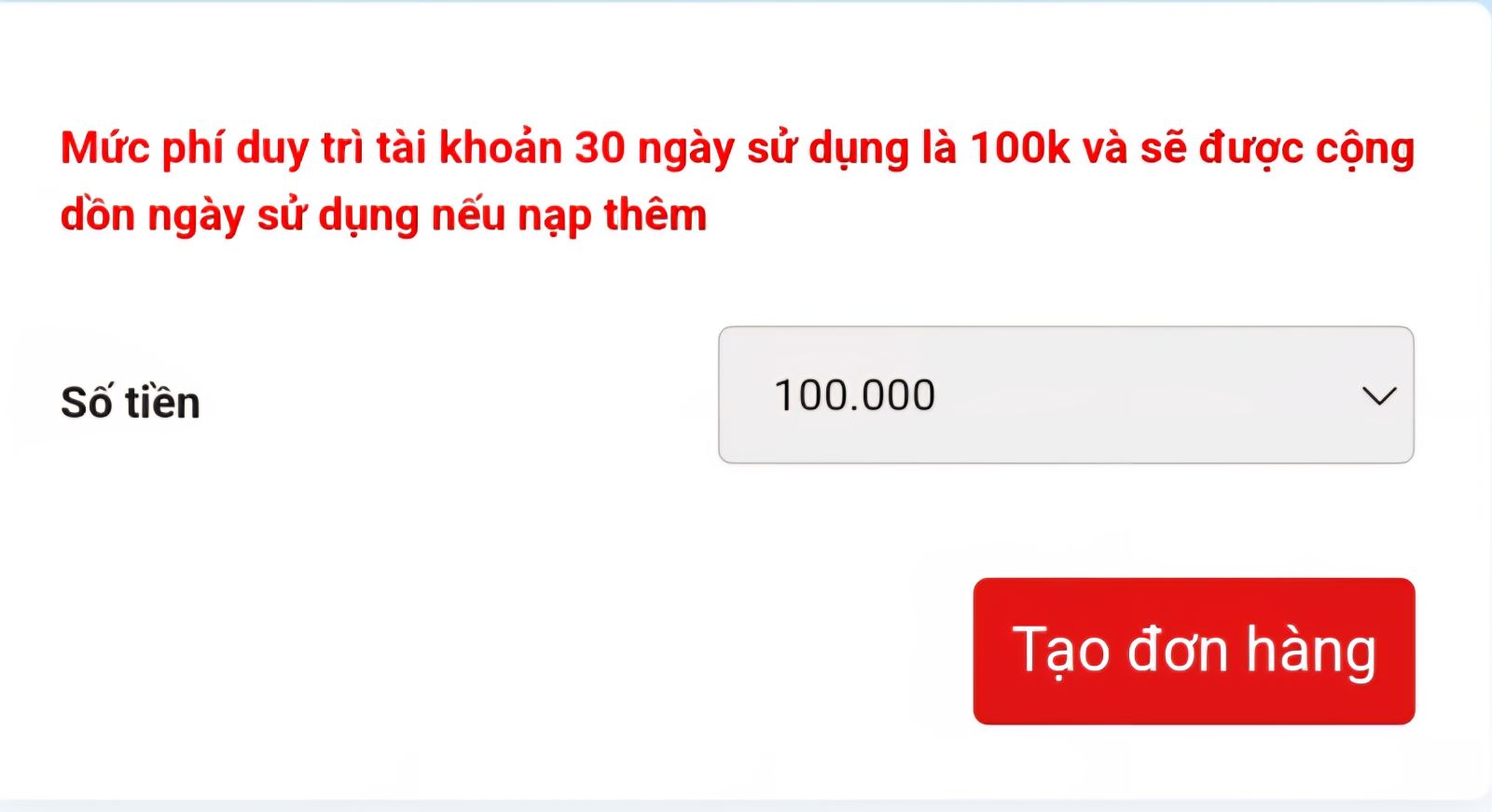Click the Tạo đơn hàng button
Image resolution: width=1492 pixels, height=812 pixels.
coord(1194,651)
